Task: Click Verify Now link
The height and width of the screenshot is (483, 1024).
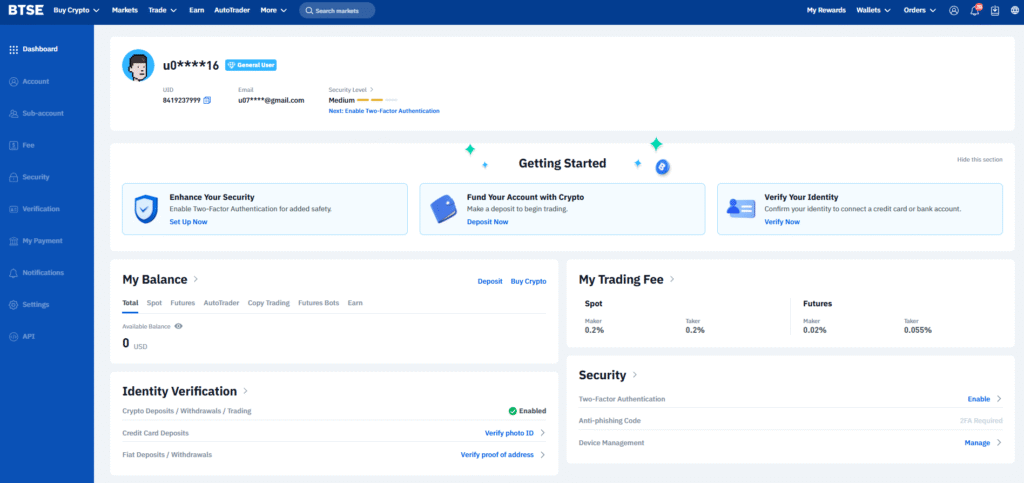Action: pos(782,222)
